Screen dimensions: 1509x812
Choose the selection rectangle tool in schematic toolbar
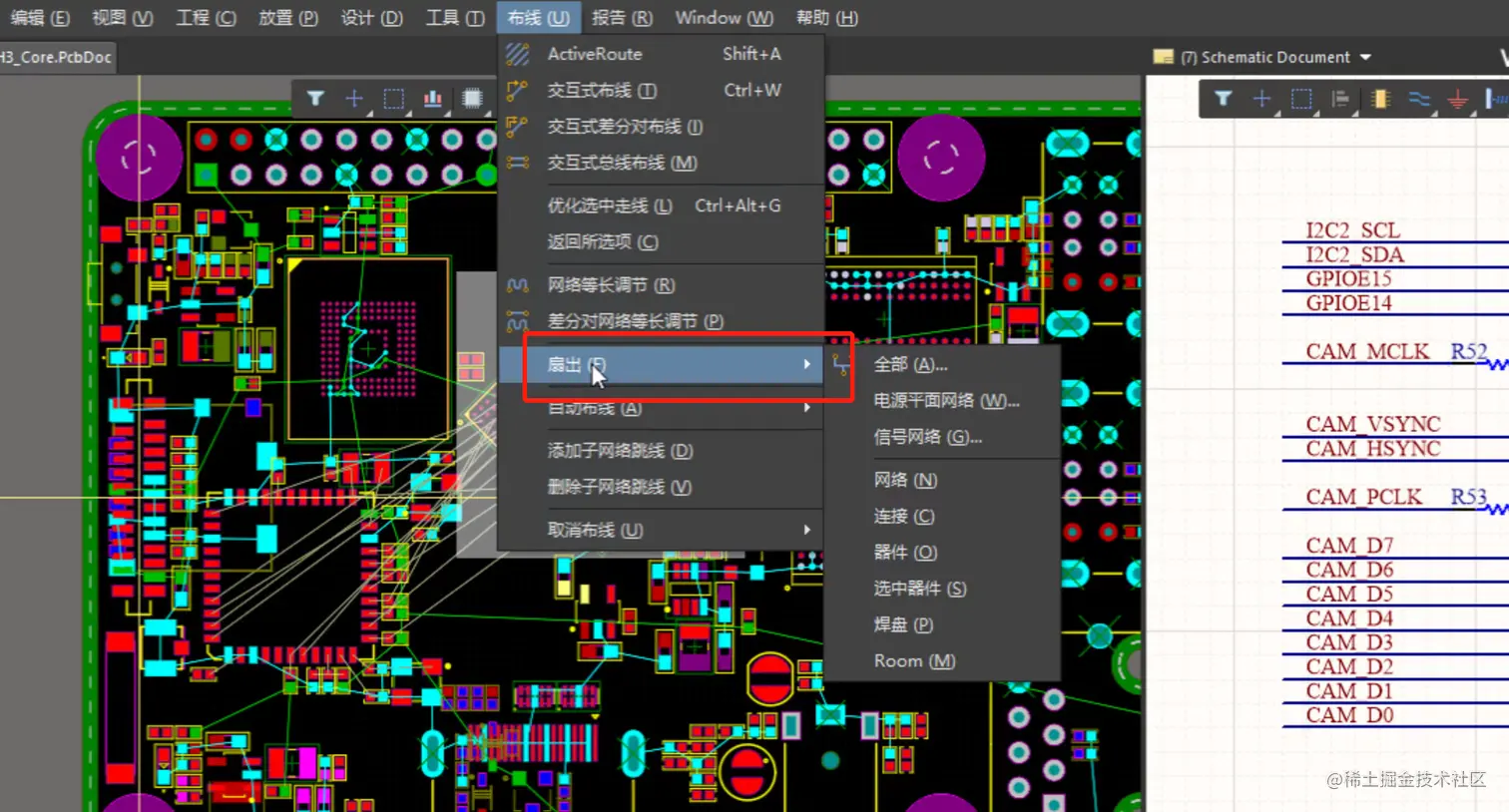tap(1301, 98)
